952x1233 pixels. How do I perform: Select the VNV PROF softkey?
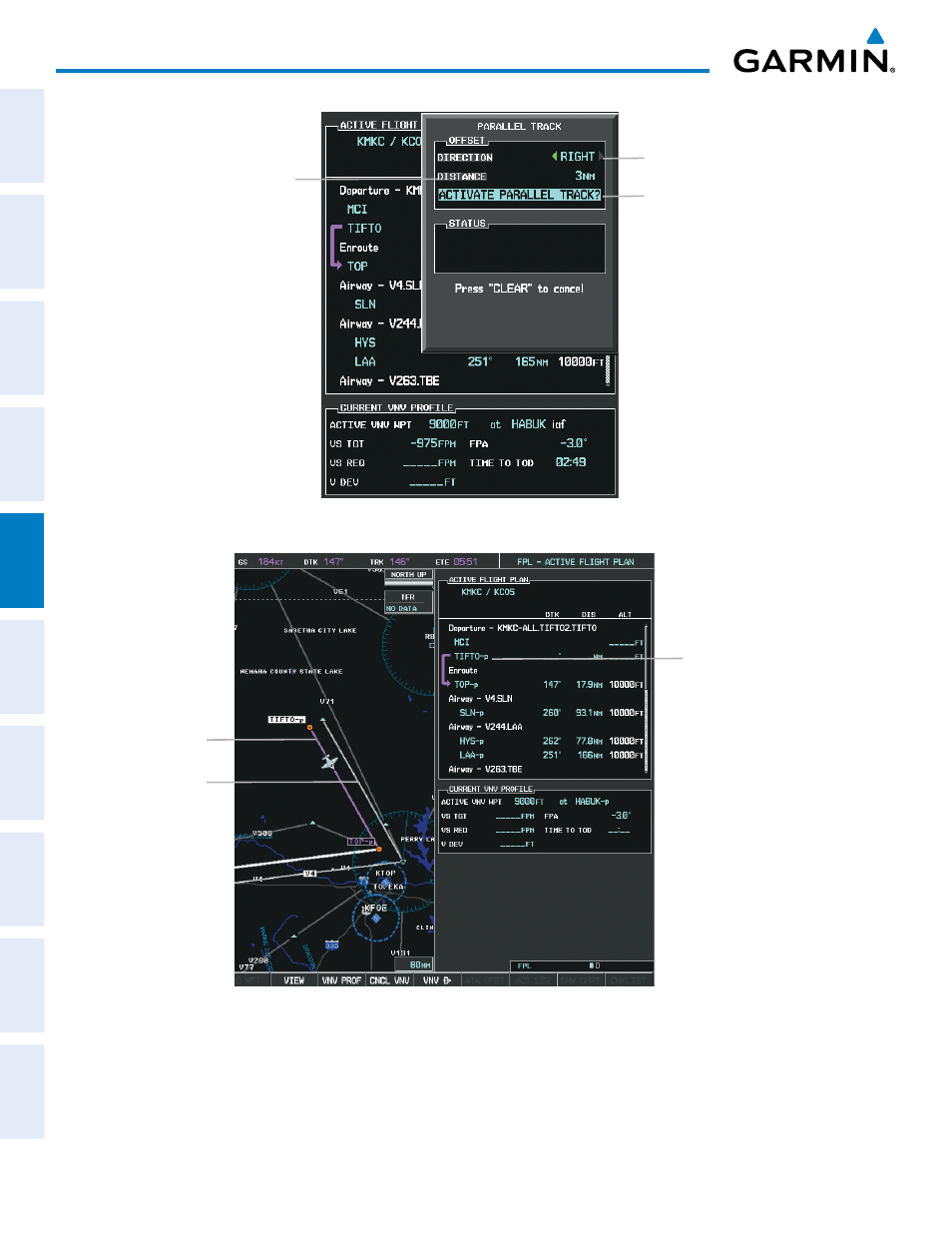(341, 980)
